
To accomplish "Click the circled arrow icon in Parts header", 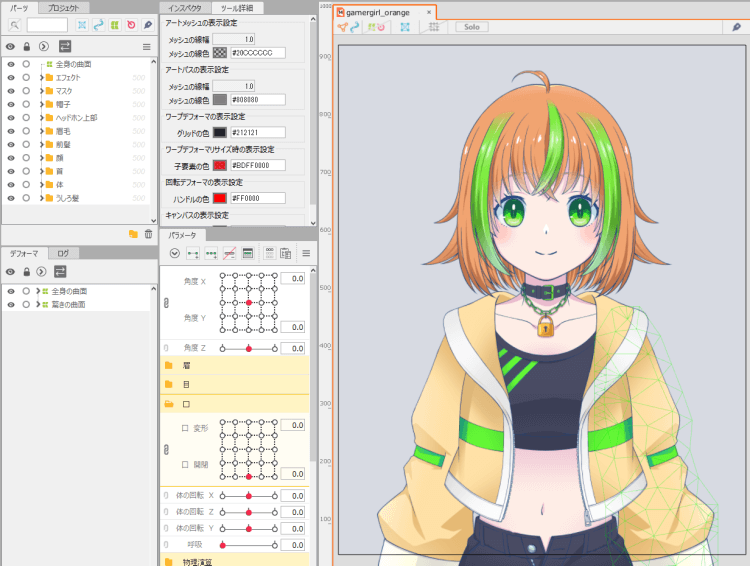I will (x=44, y=46).
